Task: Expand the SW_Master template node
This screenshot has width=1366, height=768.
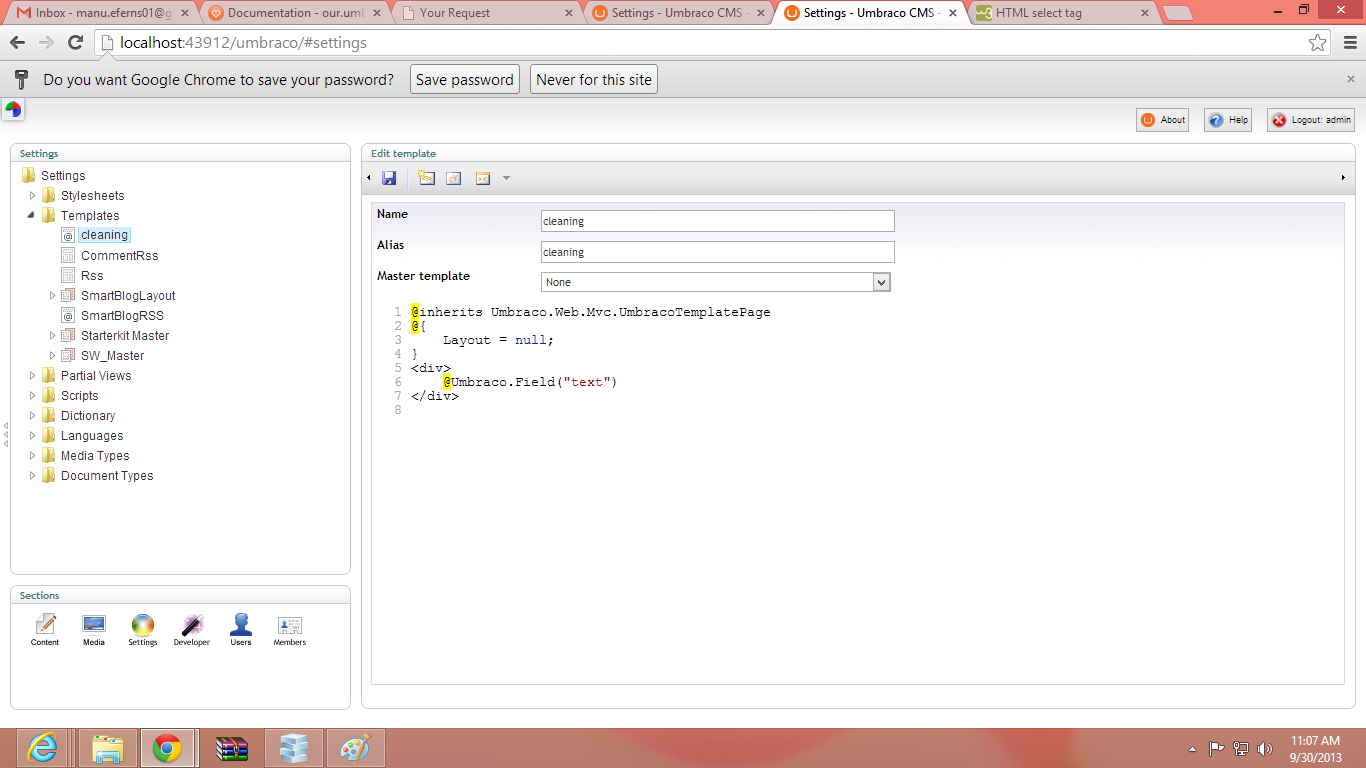Action: click(x=52, y=355)
